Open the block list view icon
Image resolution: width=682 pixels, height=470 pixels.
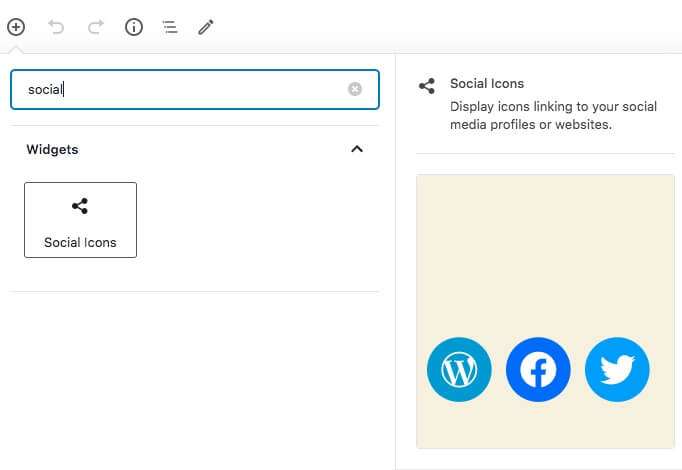(x=170, y=27)
